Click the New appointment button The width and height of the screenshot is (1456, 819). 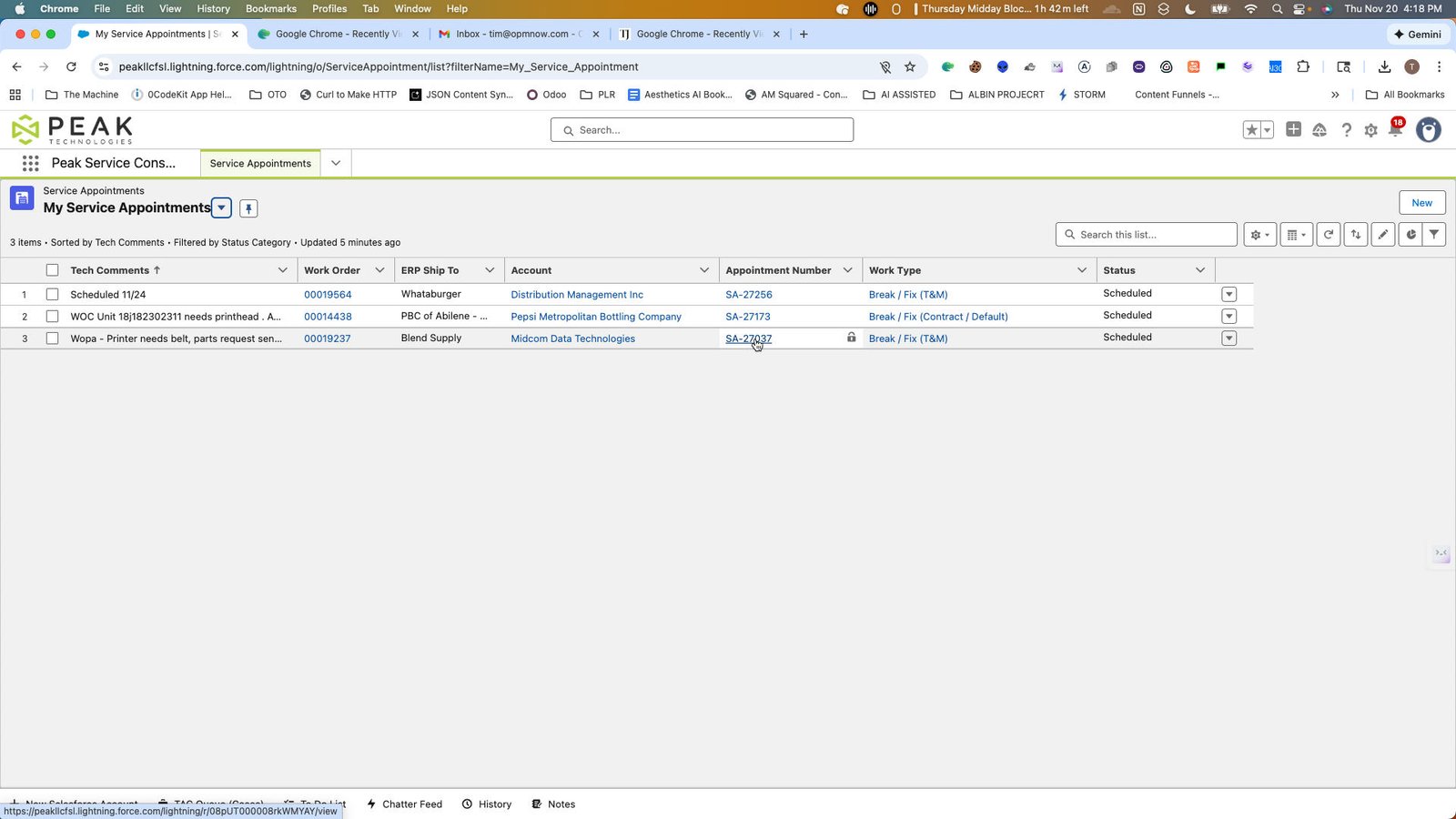(1421, 203)
